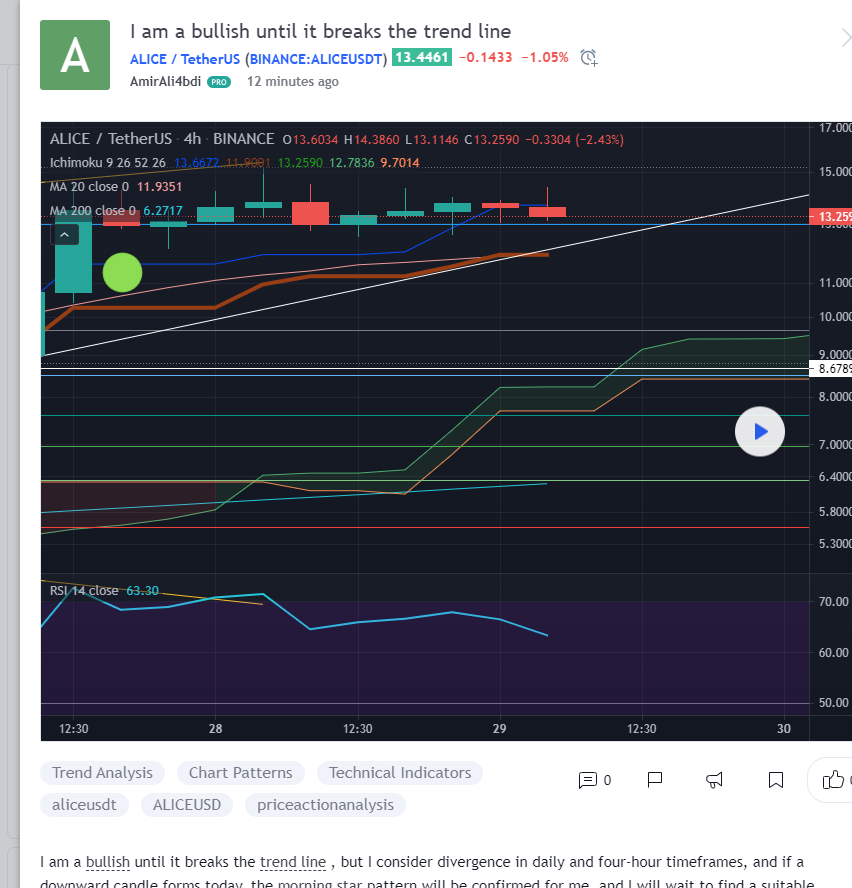Click the priceactionanalysis tag

pyautogui.click(x=325, y=805)
